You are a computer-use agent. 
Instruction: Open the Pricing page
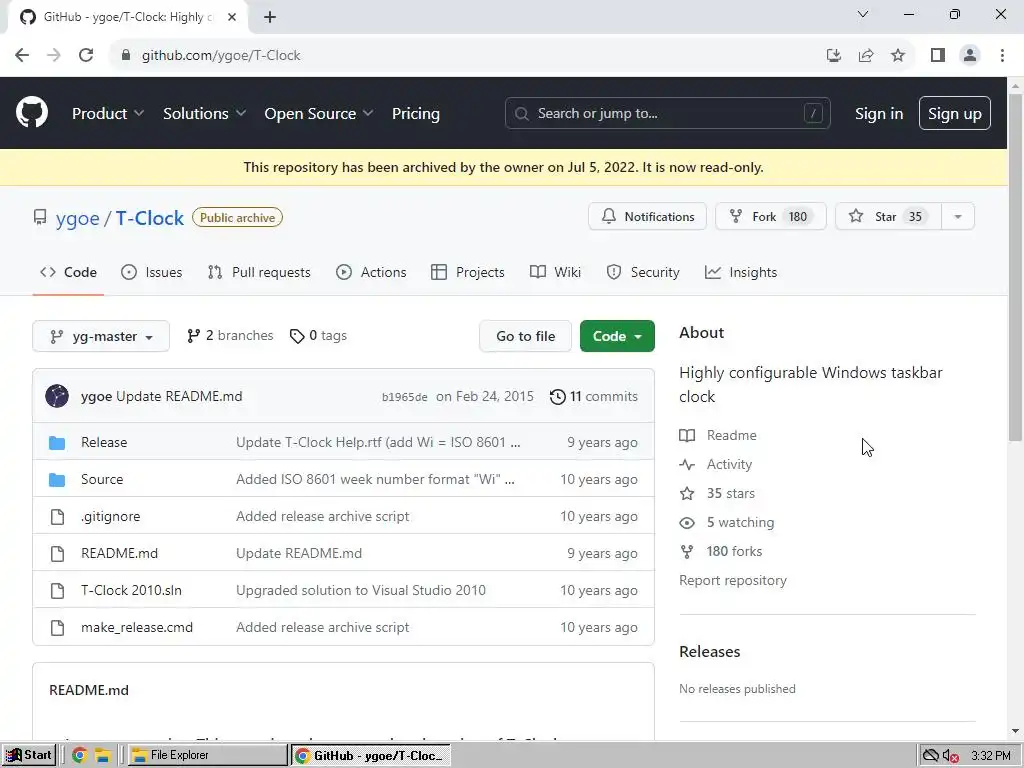[416, 114]
